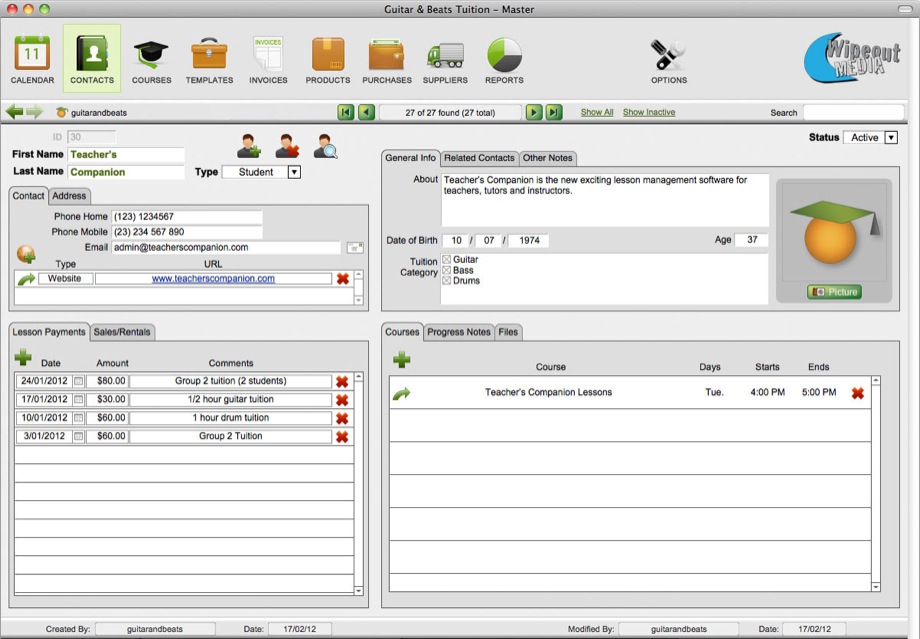Delete the $80.00 Group 2 tuition payment
This screenshot has width=920, height=639.
(342, 381)
